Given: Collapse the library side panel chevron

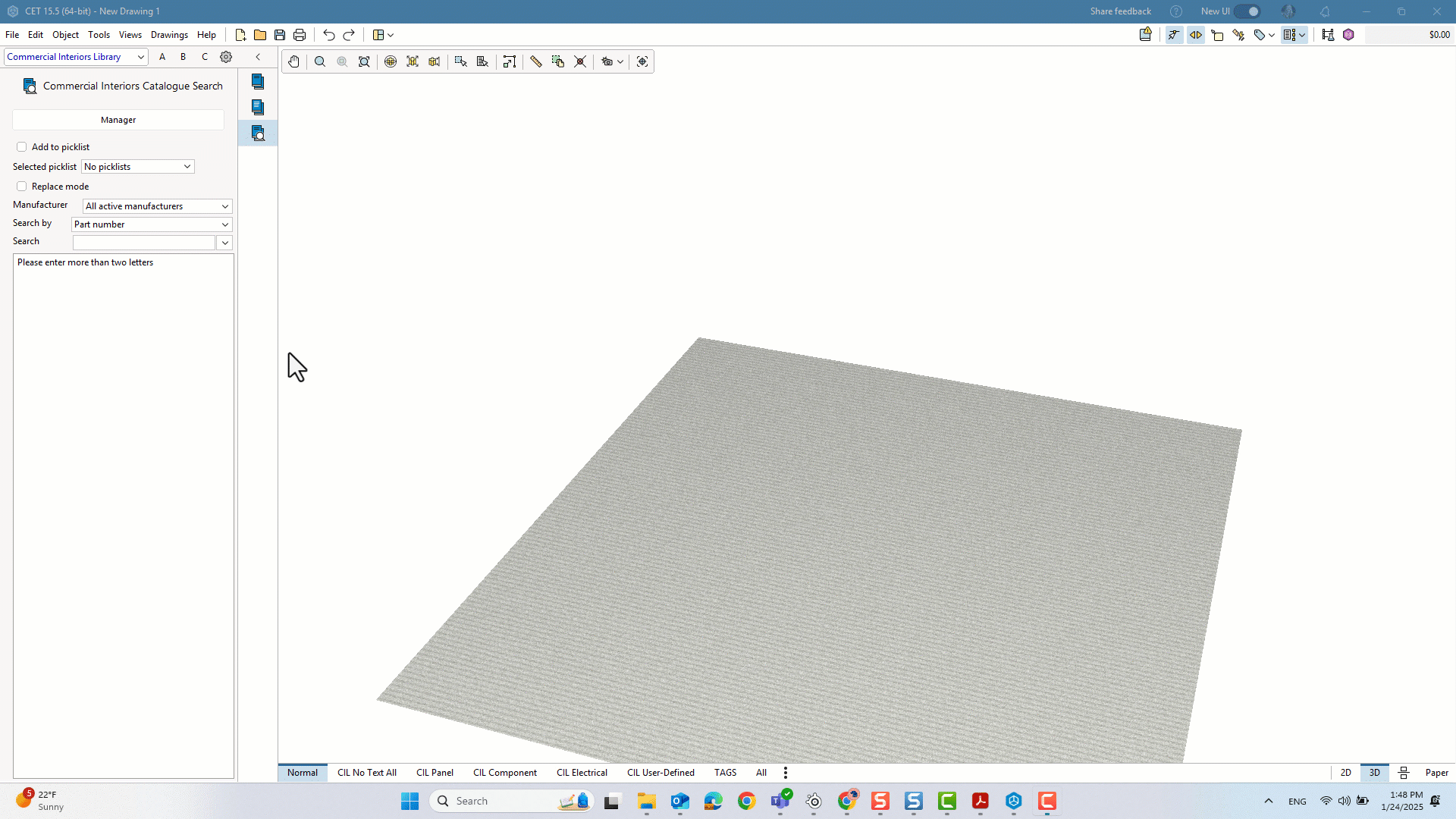Looking at the screenshot, I should click(258, 57).
